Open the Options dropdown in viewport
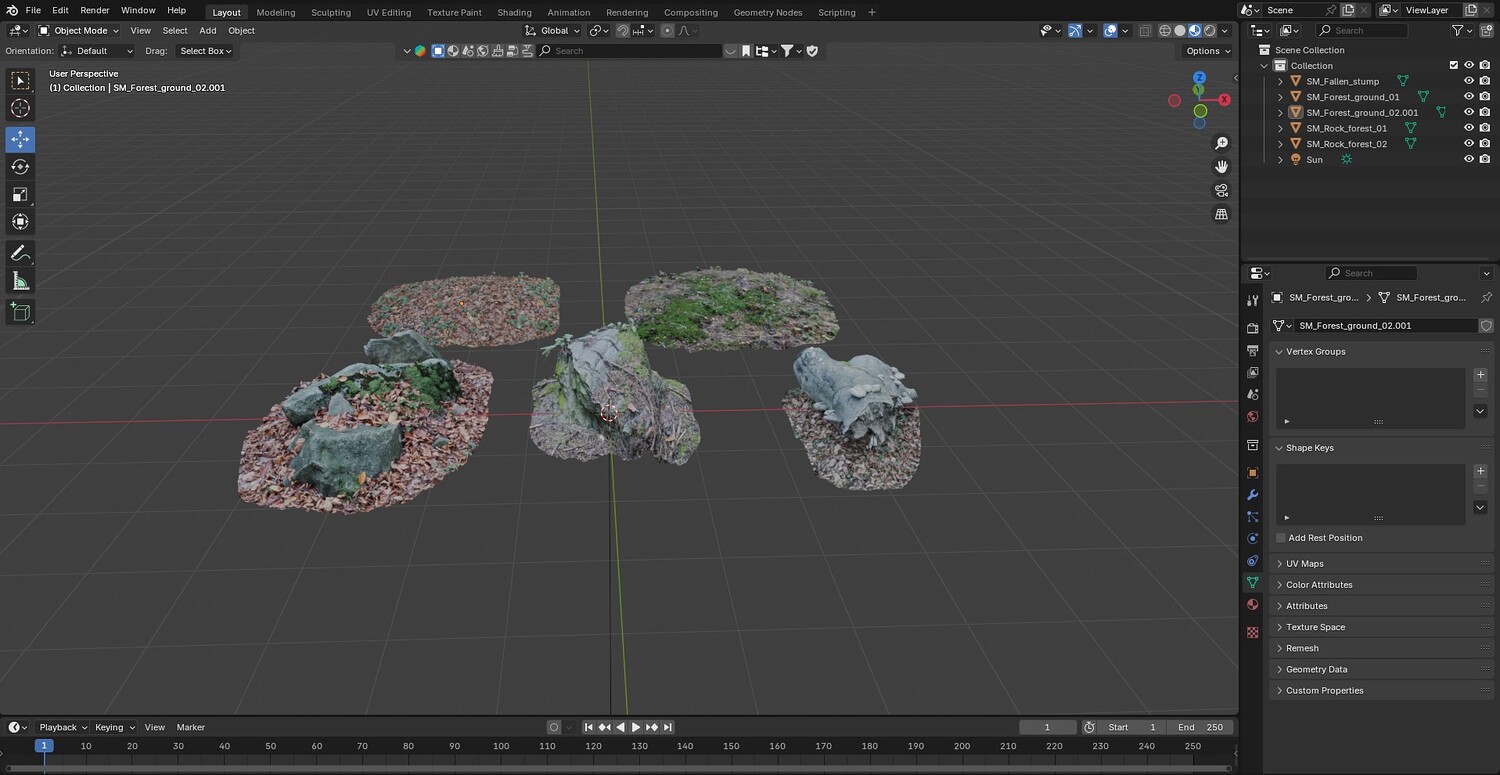The height and width of the screenshot is (775, 1500). point(1207,51)
